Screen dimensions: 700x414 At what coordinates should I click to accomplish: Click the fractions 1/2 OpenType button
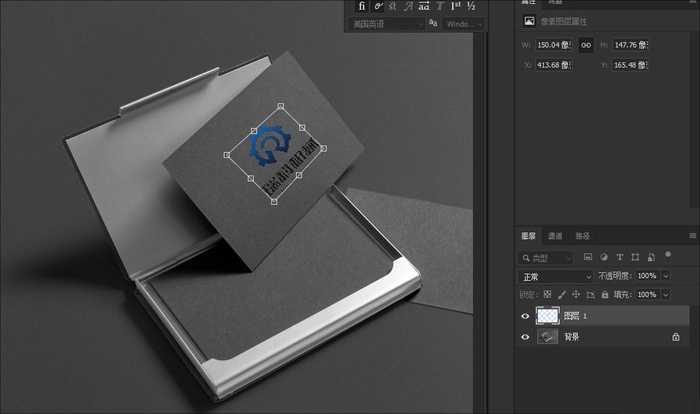471,6
